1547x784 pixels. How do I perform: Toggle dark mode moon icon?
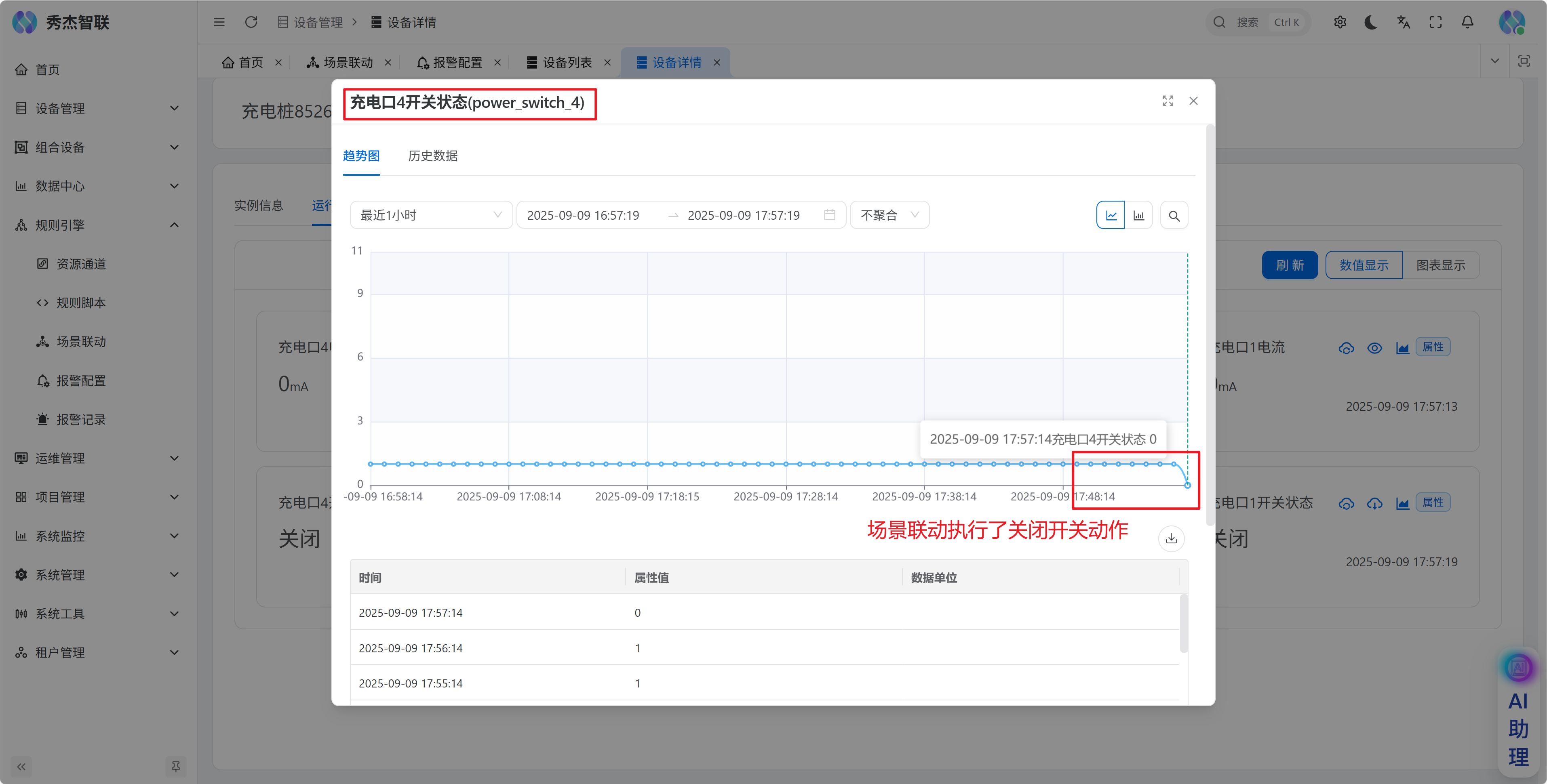(1371, 22)
